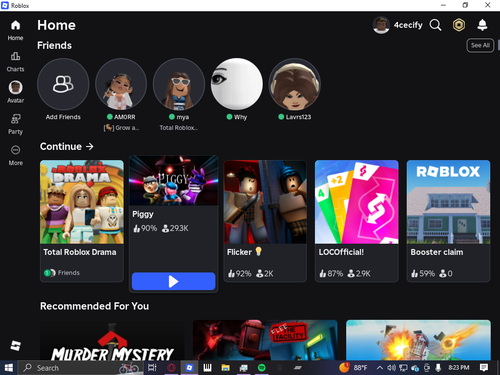The width and height of the screenshot is (500, 375).
Task: Open the volume speaker tray icon
Action: (x=391, y=368)
